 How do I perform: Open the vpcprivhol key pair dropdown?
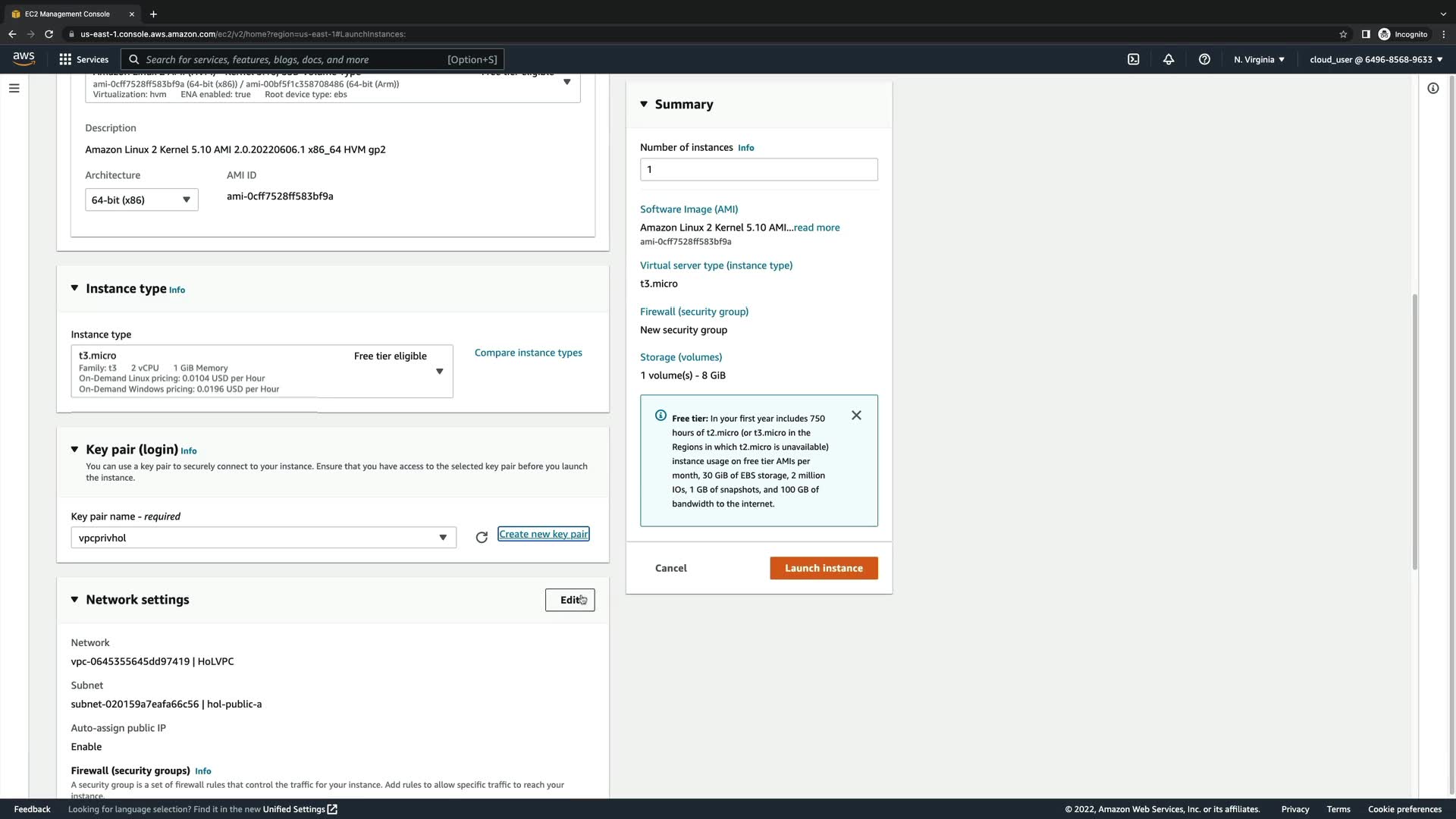[x=263, y=538]
